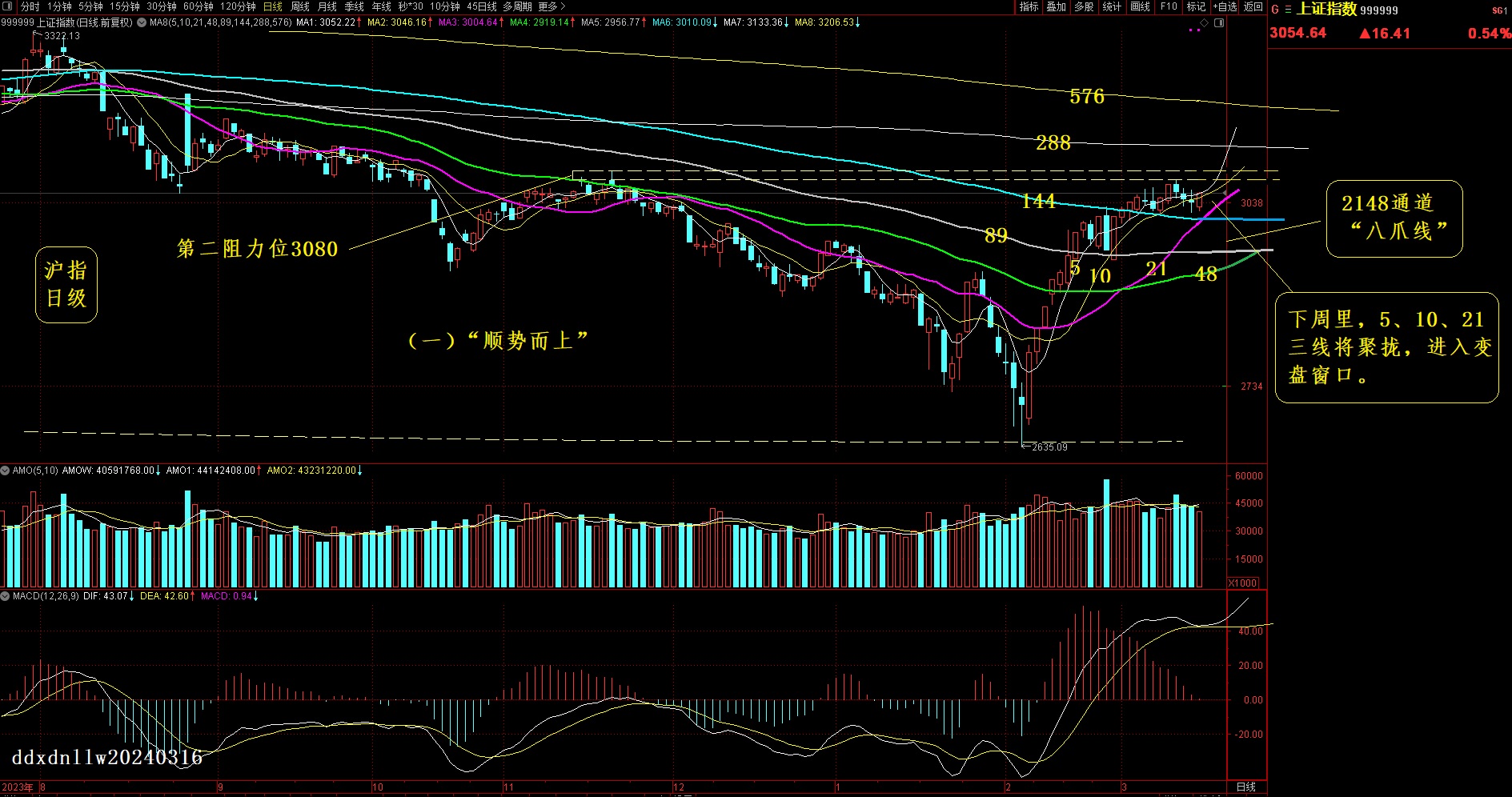
Task: Select the 30分钟 timeframe
Action: pos(162,6)
